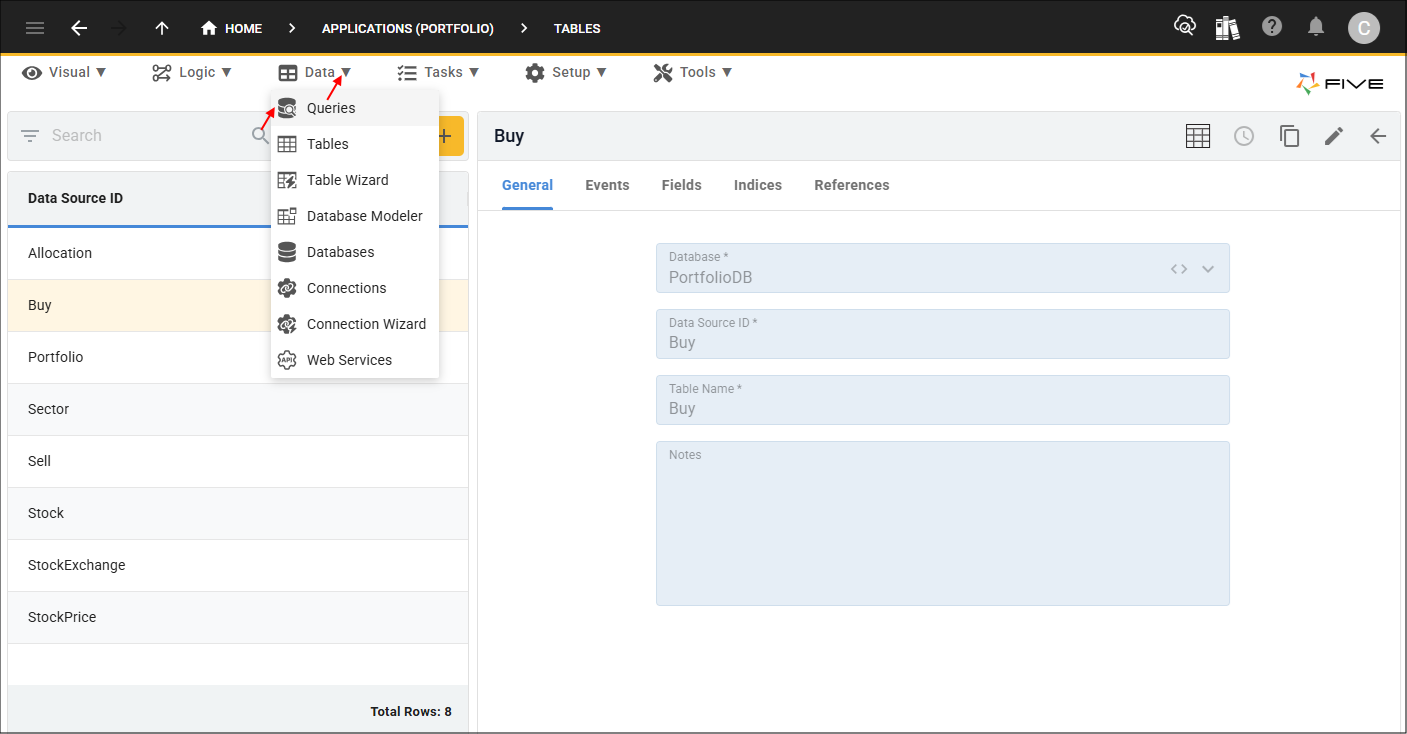Click the copy table icon

1290,136
